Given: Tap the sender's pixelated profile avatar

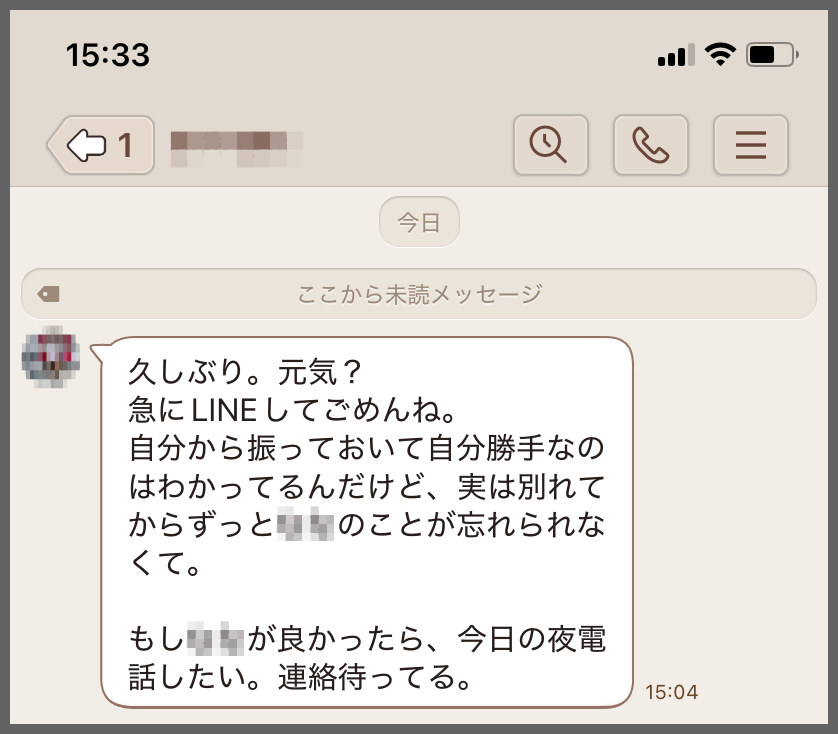Looking at the screenshot, I should (51, 357).
